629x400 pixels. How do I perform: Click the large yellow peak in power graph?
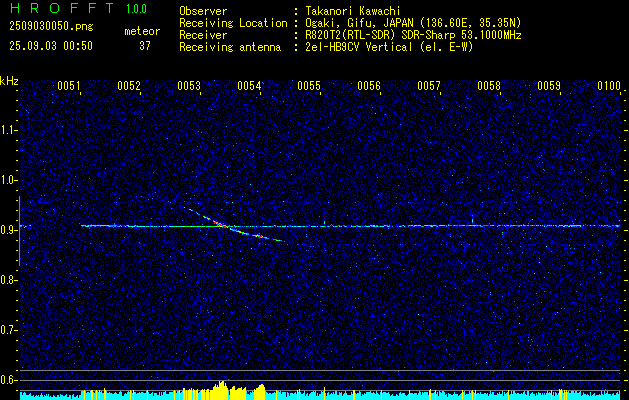click(x=220, y=389)
